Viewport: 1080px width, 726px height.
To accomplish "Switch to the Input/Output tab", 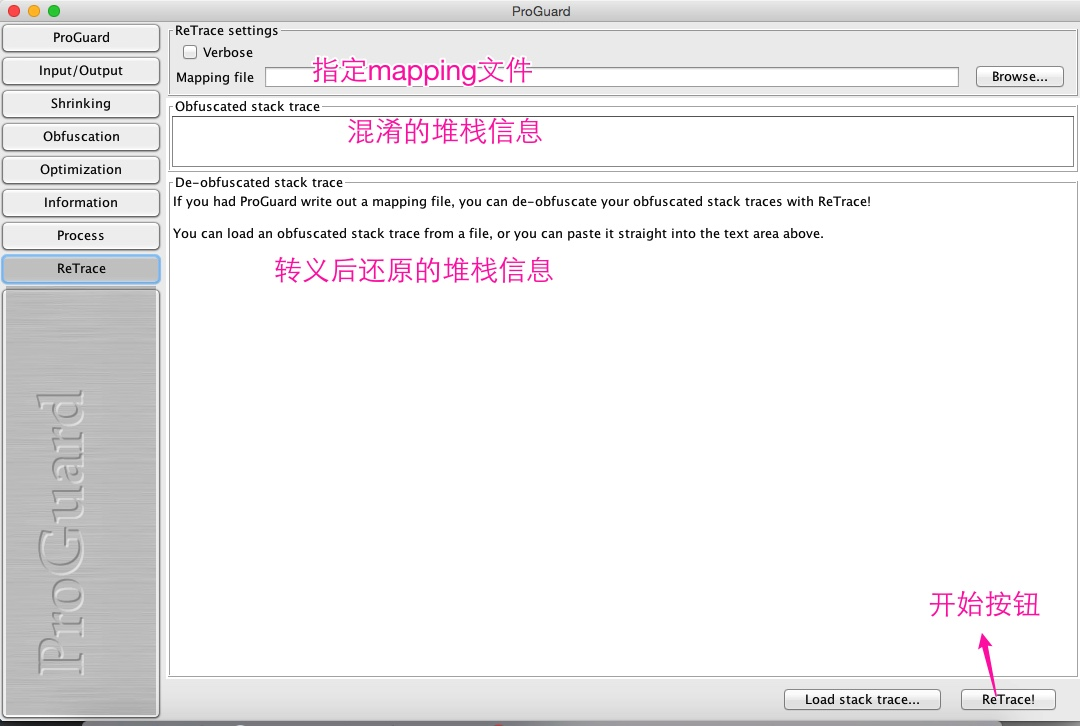I will click(81, 71).
